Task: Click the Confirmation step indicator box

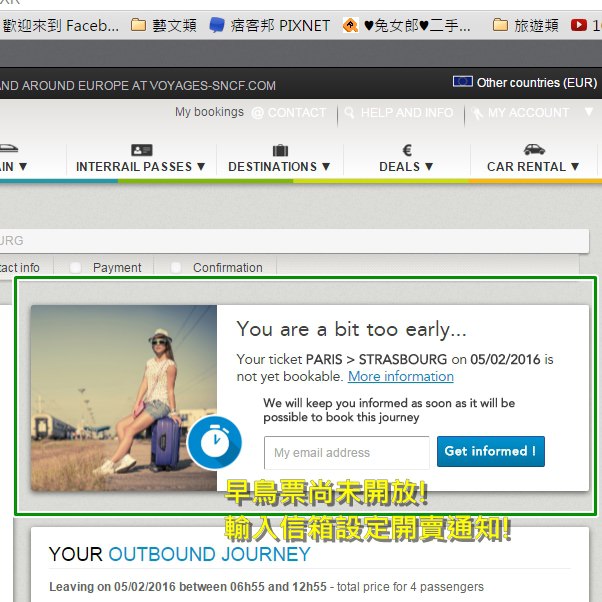Action: (175, 267)
